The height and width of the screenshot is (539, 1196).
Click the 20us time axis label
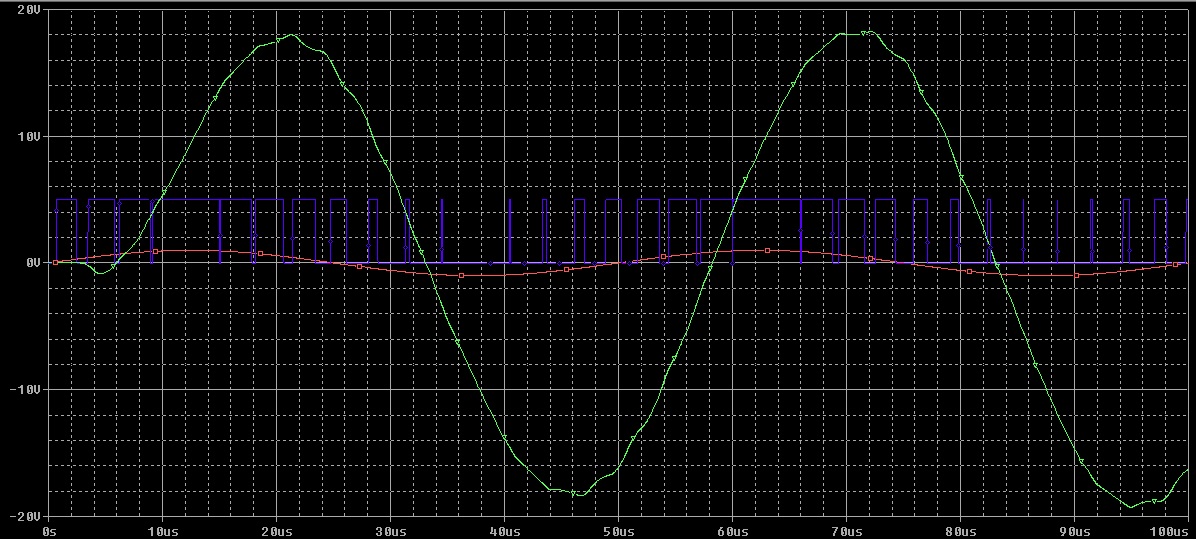click(275, 530)
